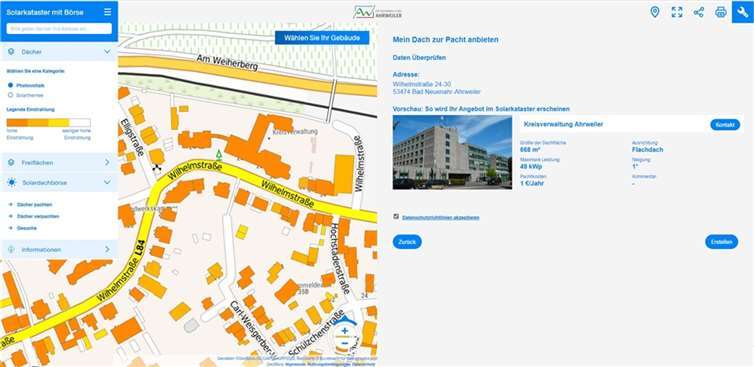Collapse the Dächer section chevron
This screenshot has height=367, width=754.
pos(107,51)
